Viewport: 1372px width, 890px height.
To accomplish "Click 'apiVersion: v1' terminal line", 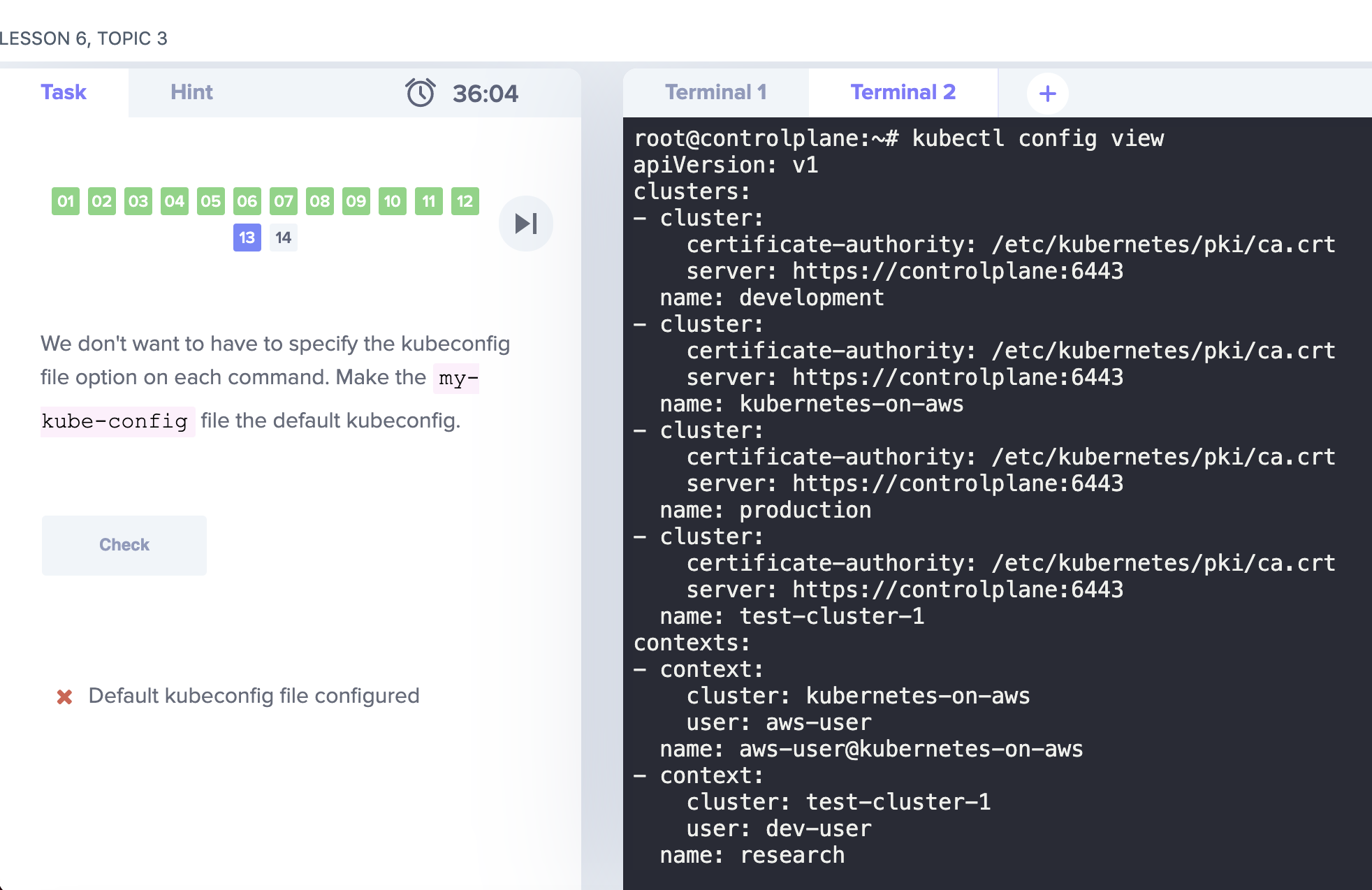I will point(726,165).
